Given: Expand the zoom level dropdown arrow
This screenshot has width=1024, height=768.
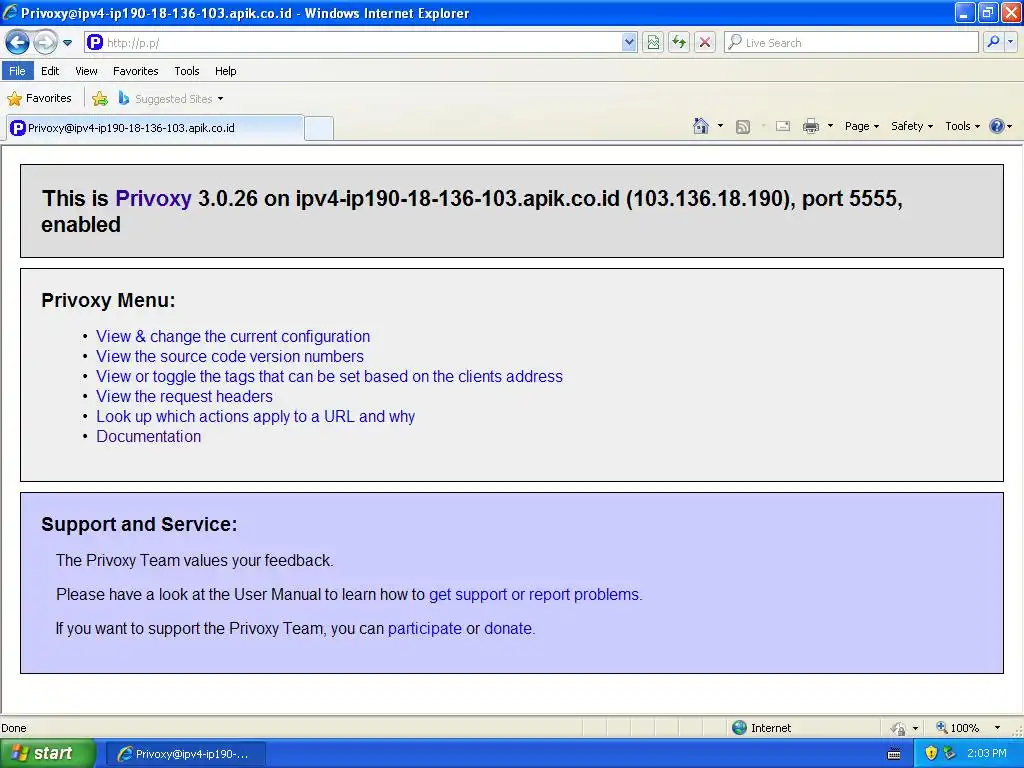Looking at the screenshot, I should click(997, 728).
